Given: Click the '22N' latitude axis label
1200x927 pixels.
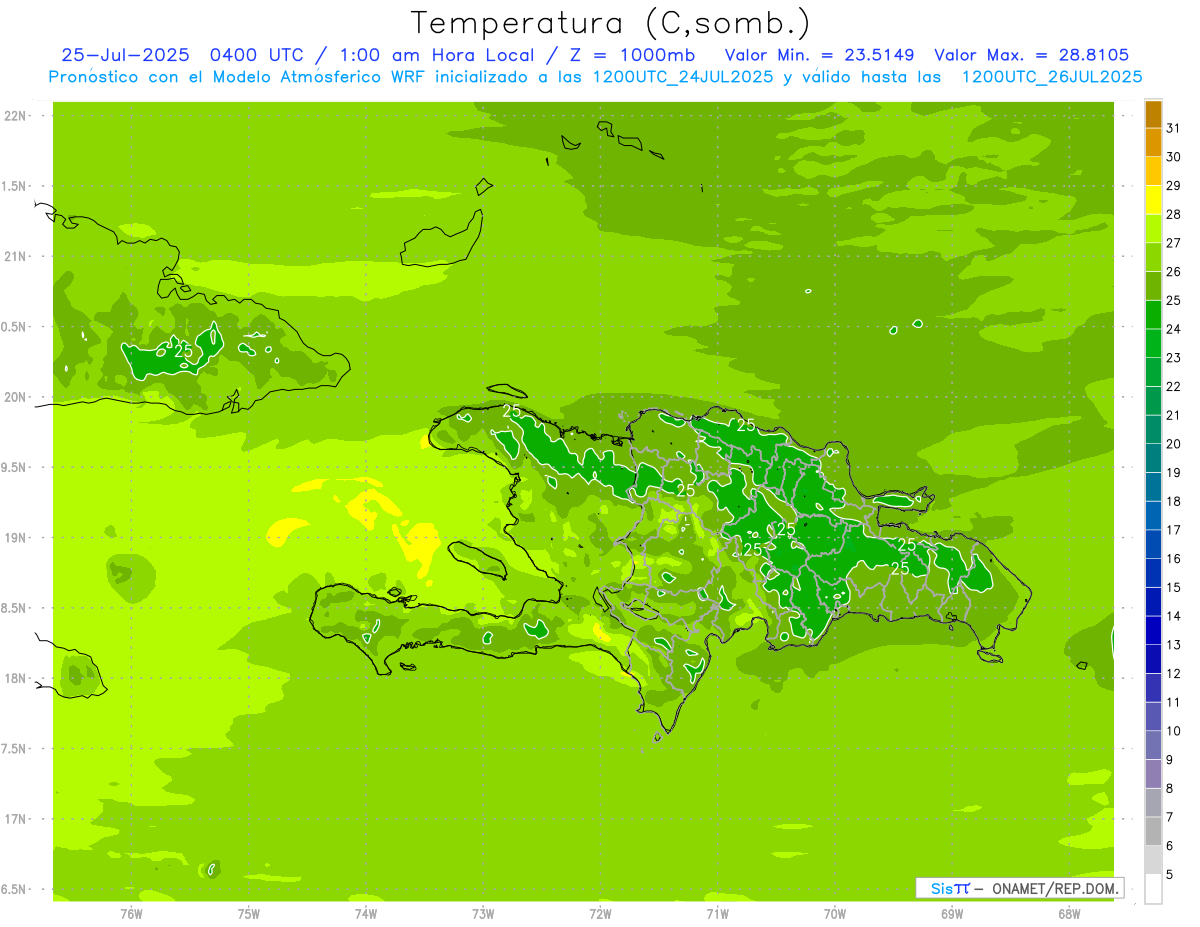Looking at the screenshot, I should point(15,116).
